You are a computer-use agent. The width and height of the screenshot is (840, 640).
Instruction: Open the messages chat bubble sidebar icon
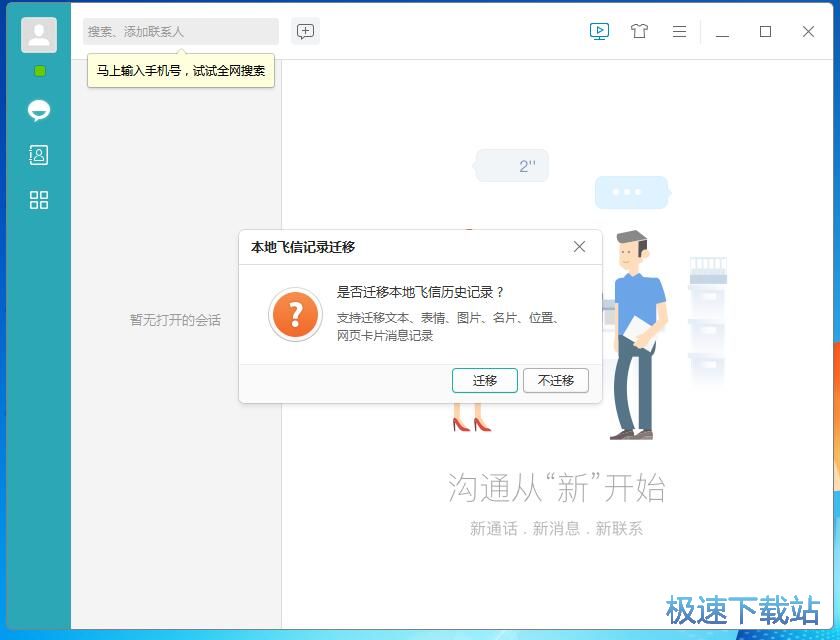pyautogui.click(x=39, y=110)
